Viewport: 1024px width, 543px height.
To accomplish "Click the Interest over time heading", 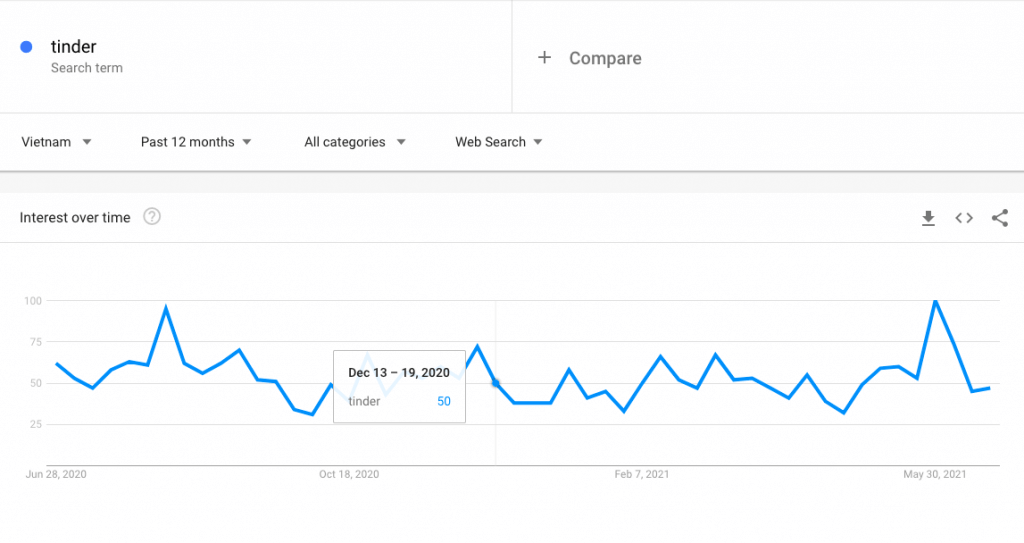I will 75,218.
